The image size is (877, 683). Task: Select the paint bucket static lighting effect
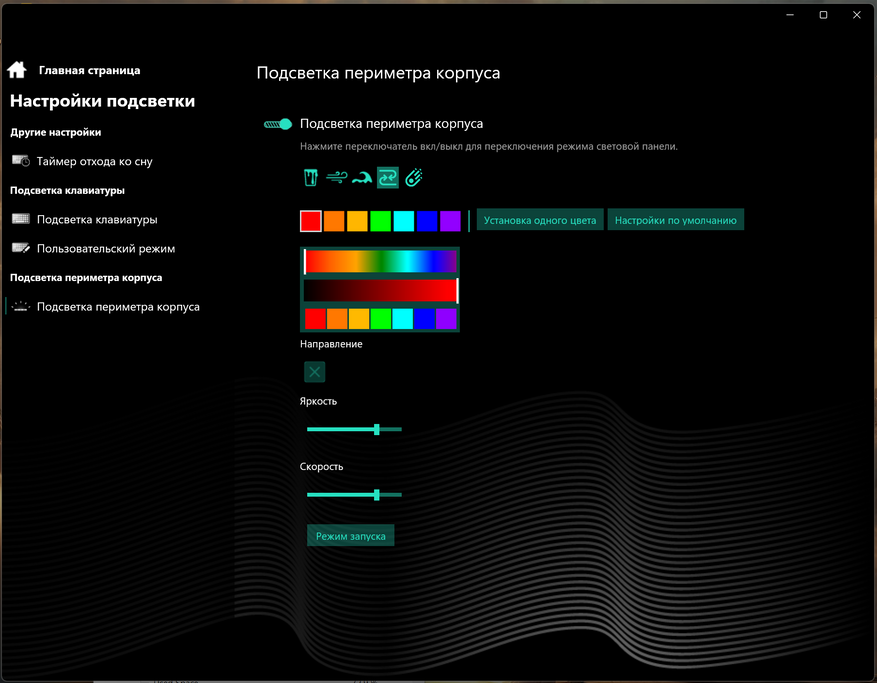pos(310,178)
